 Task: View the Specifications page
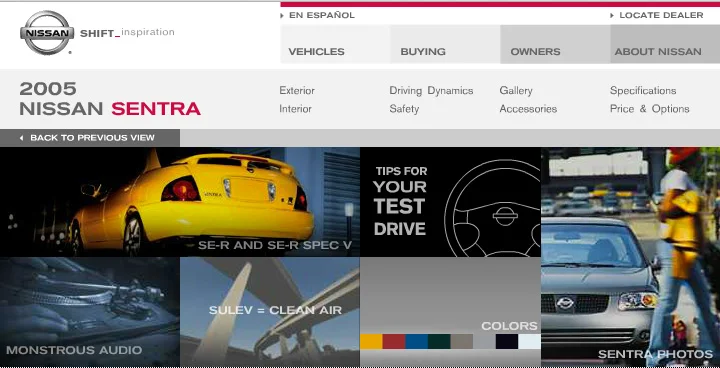[x=643, y=91]
